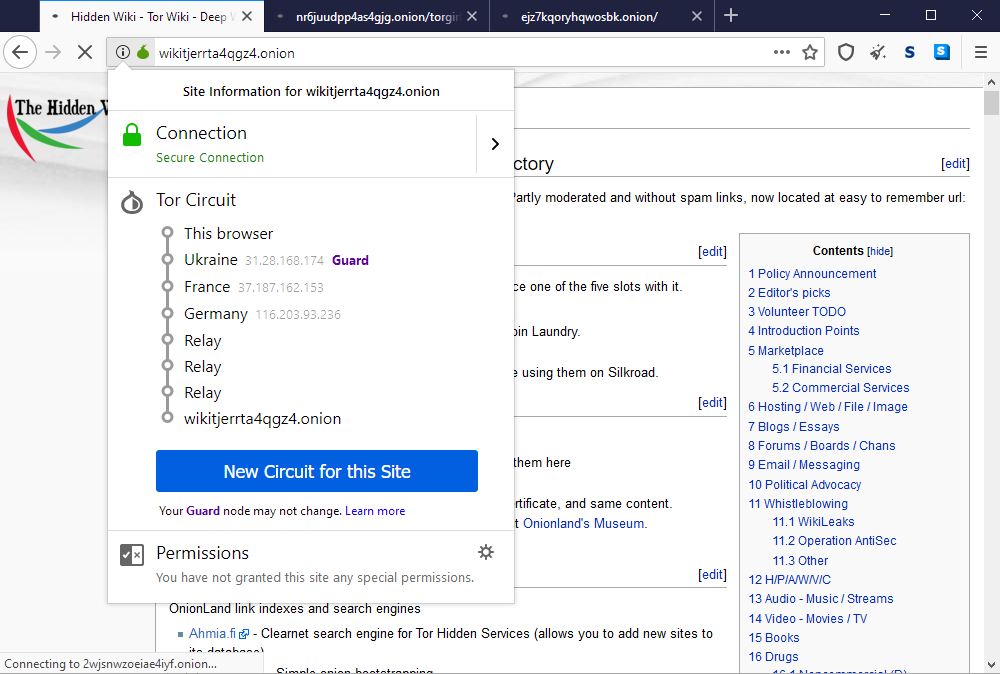Hide the Contents box via hide link
The width and height of the screenshot is (1000, 674).
tap(880, 251)
